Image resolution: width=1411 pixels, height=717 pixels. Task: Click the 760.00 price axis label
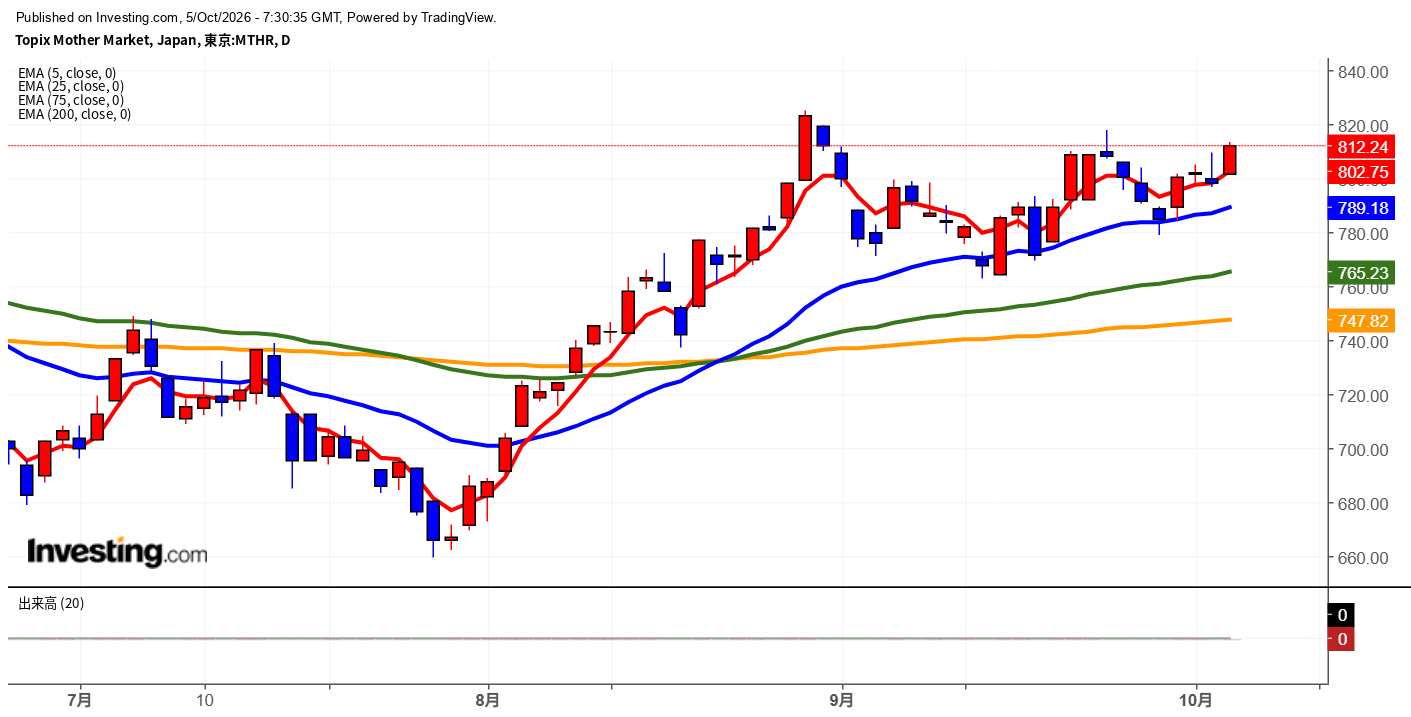pyautogui.click(x=1363, y=288)
